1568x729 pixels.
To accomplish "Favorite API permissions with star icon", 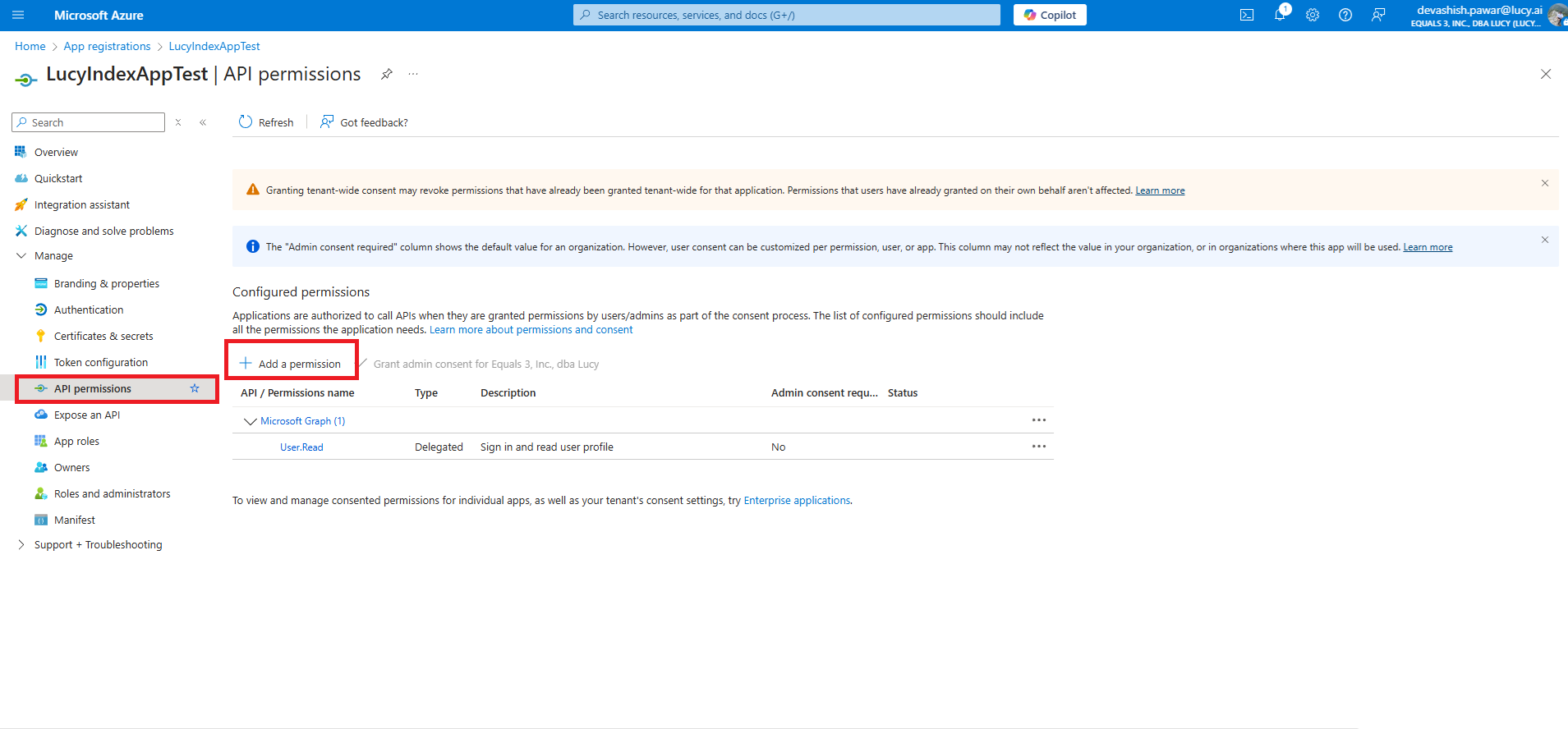I will click(195, 388).
